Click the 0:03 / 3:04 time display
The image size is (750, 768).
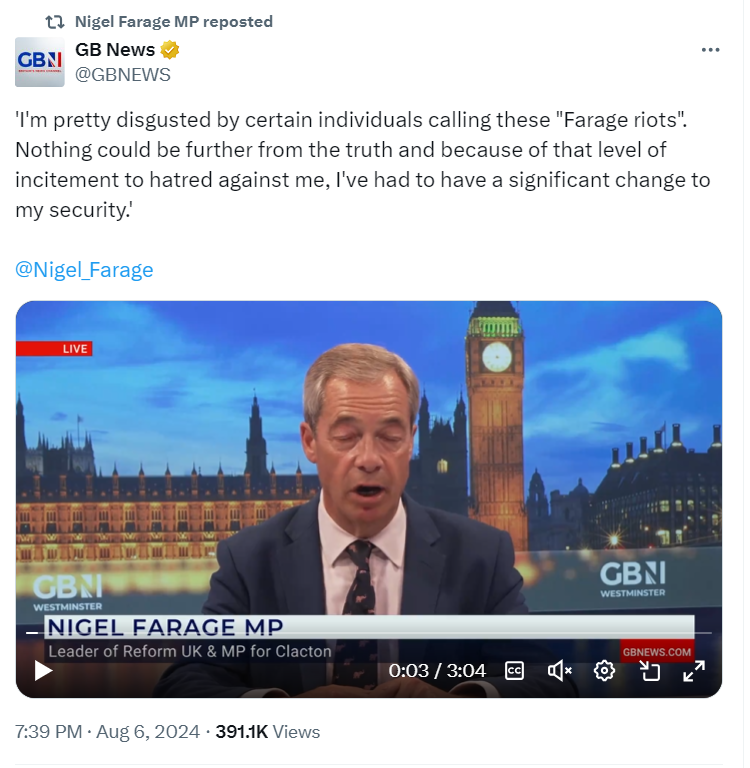coord(437,670)
